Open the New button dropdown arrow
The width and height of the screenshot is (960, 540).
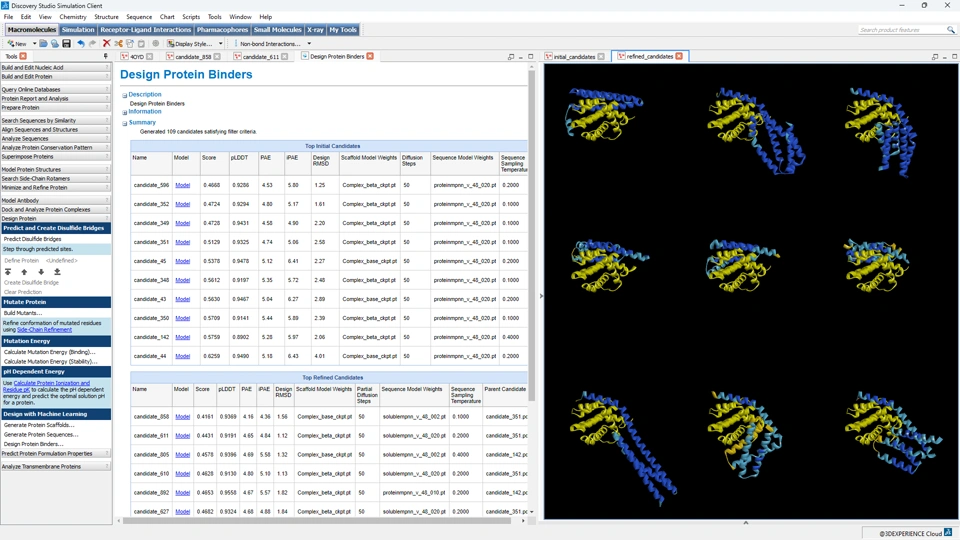click(34, 43)
